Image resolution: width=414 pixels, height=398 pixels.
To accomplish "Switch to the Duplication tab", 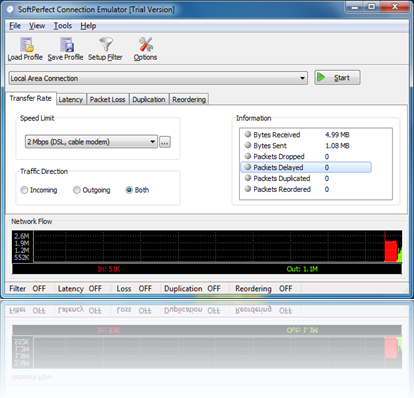I will [x=149, y=99].
